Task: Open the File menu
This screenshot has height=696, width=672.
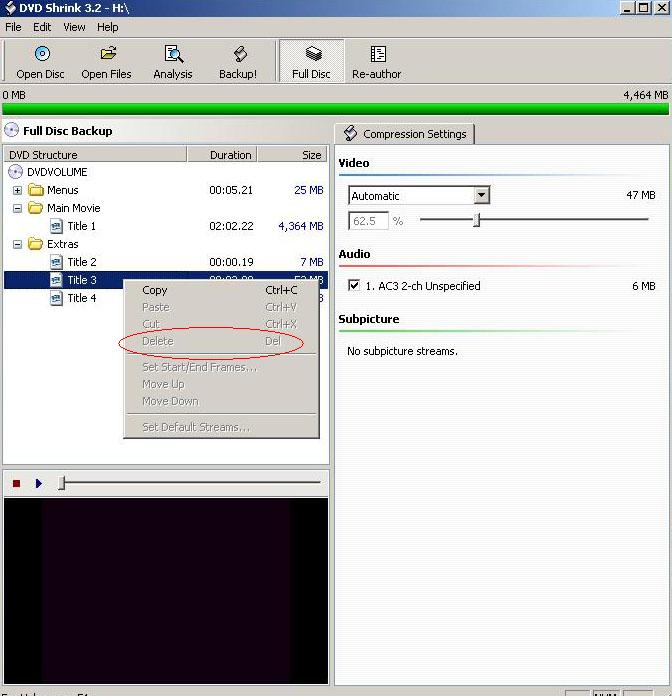Action: (x=13, y=27)
